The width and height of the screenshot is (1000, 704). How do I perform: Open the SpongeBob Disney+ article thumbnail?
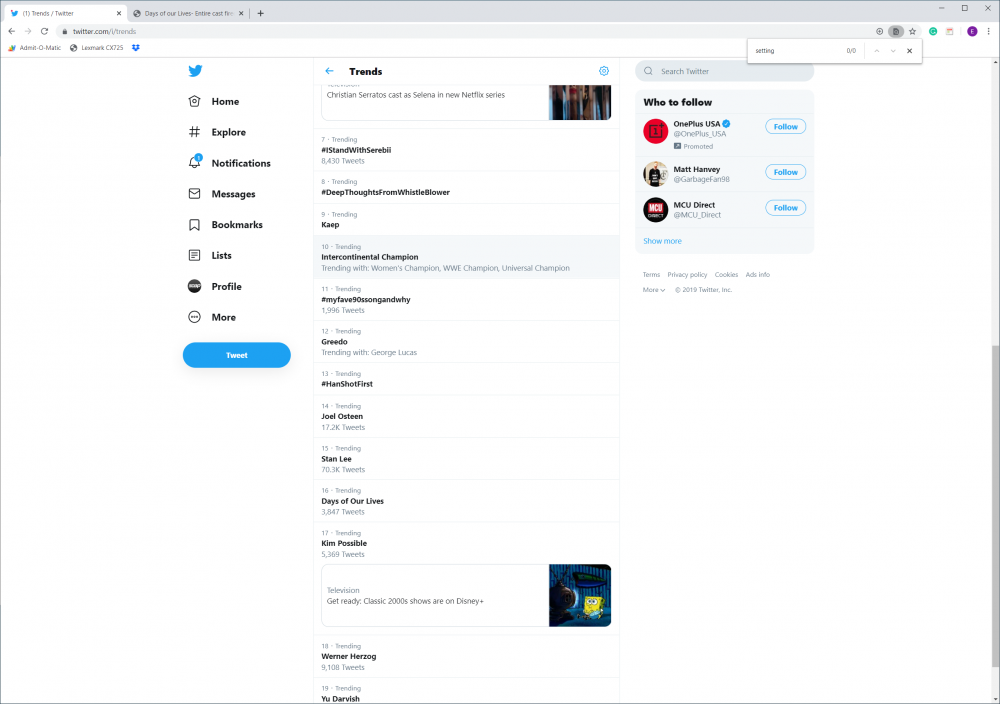pyautogui.click(x=580, y=595)
